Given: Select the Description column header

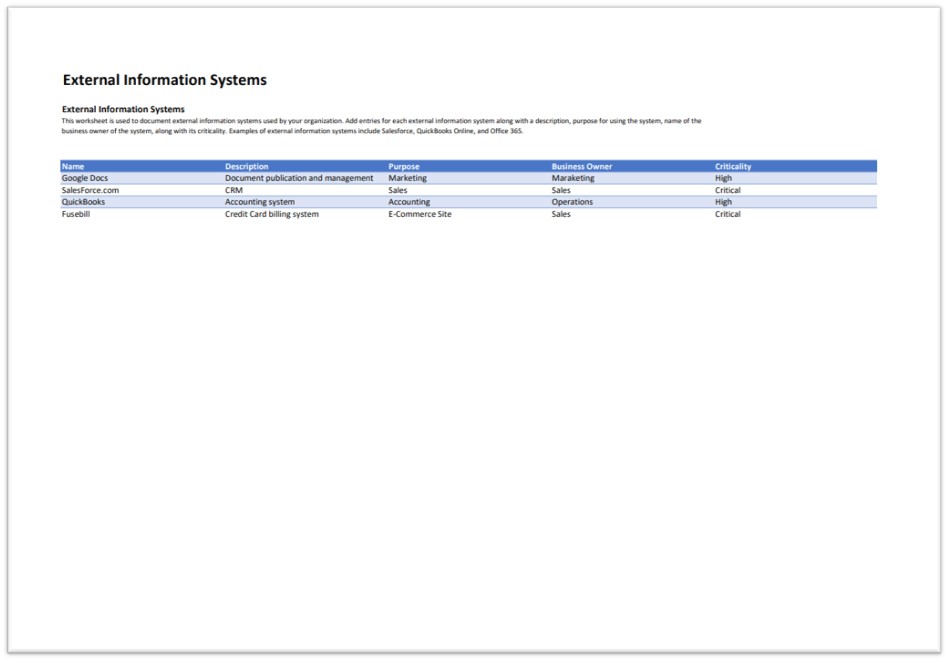Looking at the screenshot, I should point(246,166).
